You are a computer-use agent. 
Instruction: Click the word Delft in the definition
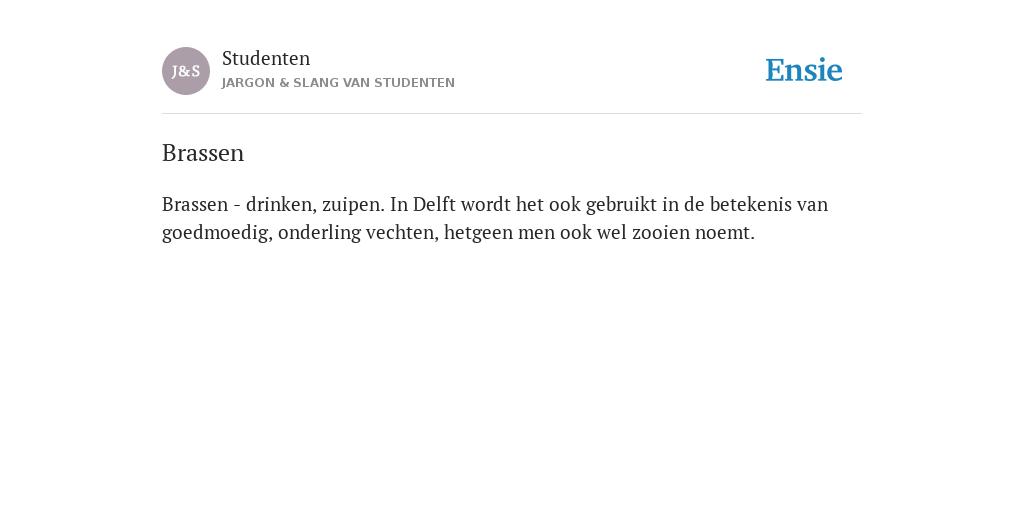[x=434, y=204]
